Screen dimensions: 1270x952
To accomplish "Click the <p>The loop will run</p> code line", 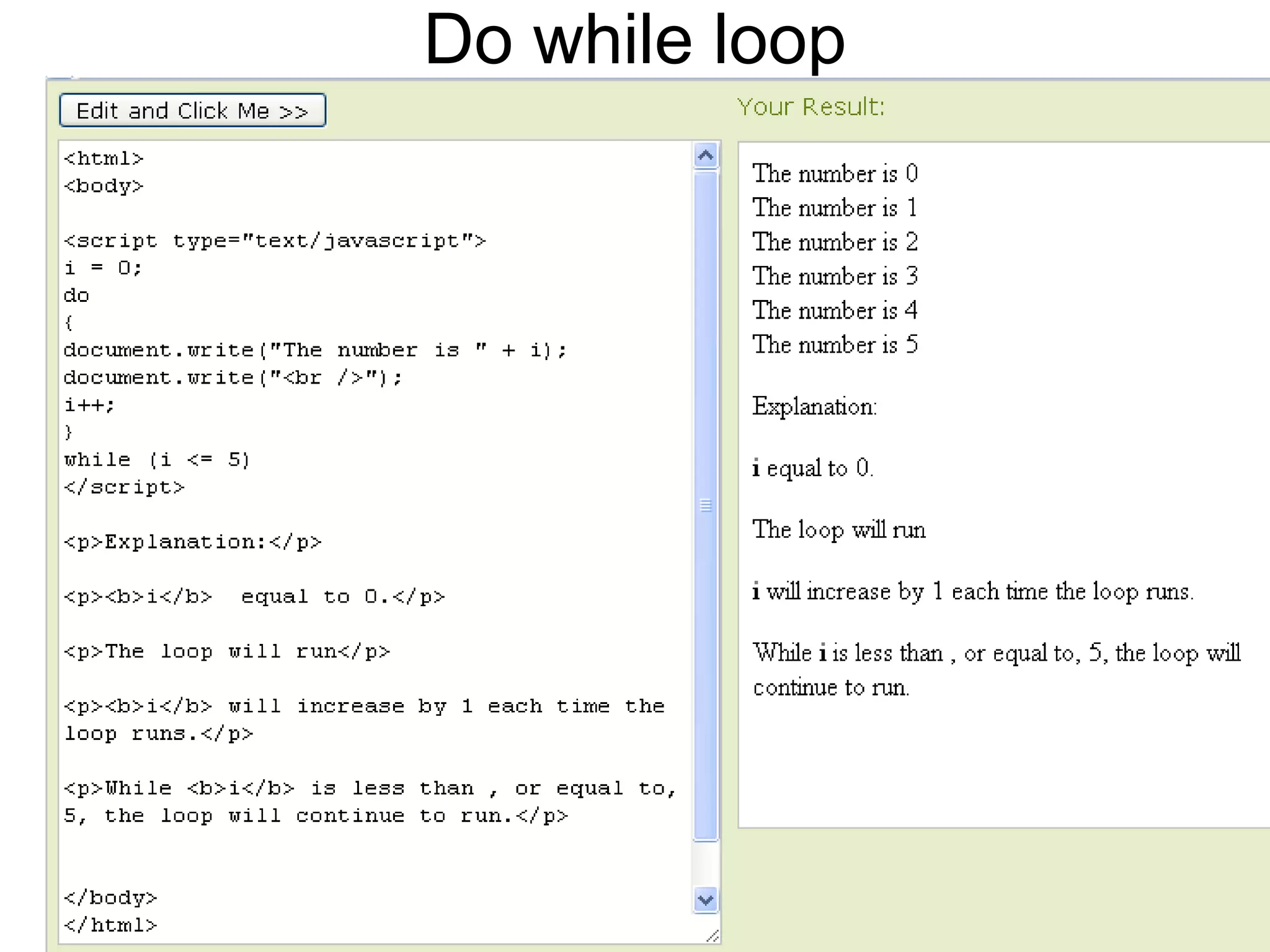I will pos(227,651).
